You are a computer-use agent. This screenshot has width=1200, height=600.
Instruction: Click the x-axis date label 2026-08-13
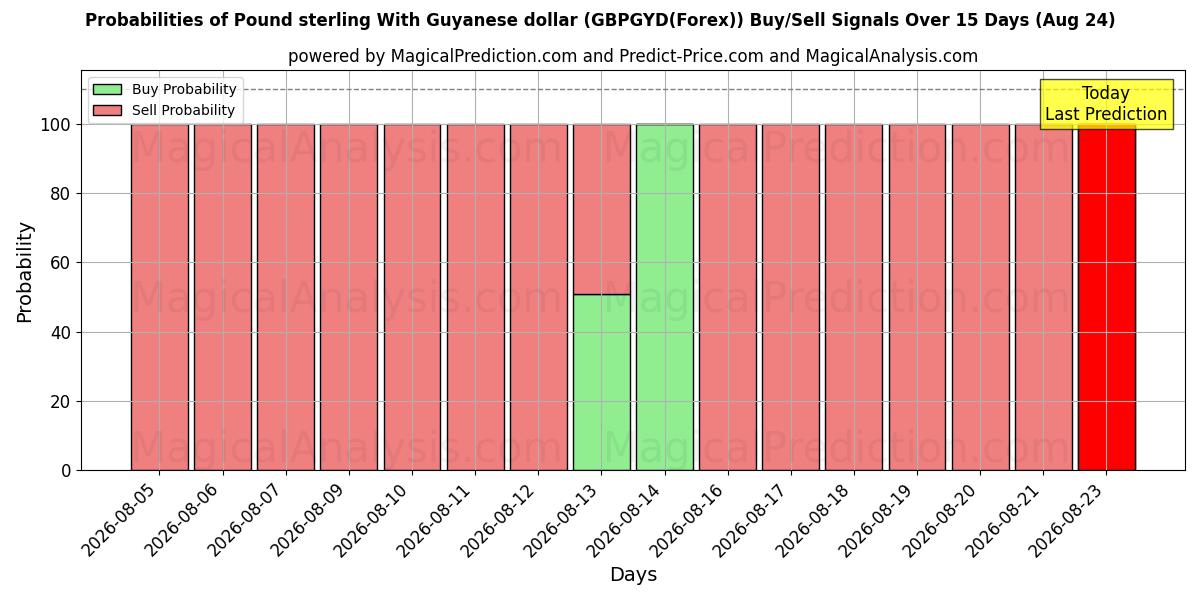click(x=564, y=518)
